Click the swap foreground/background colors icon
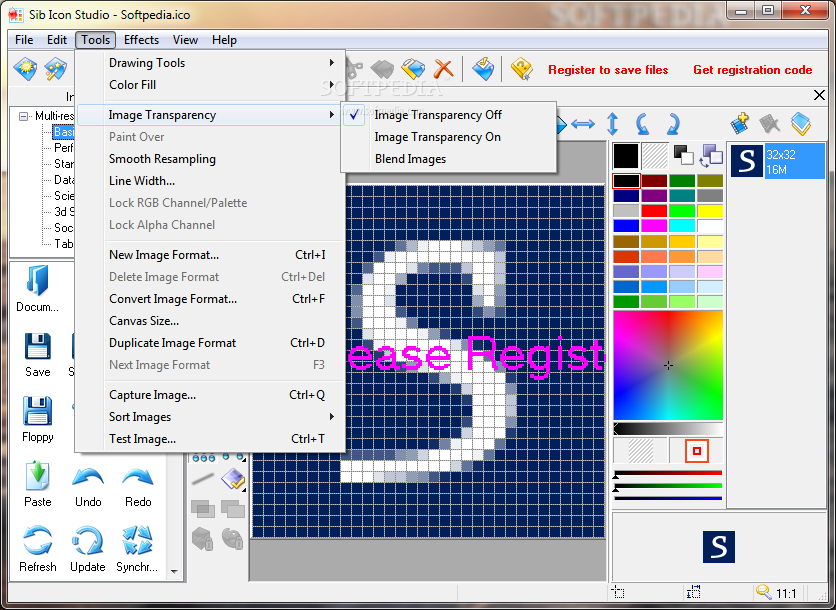The height and width of the screenshot is (610, 836). 711,156
